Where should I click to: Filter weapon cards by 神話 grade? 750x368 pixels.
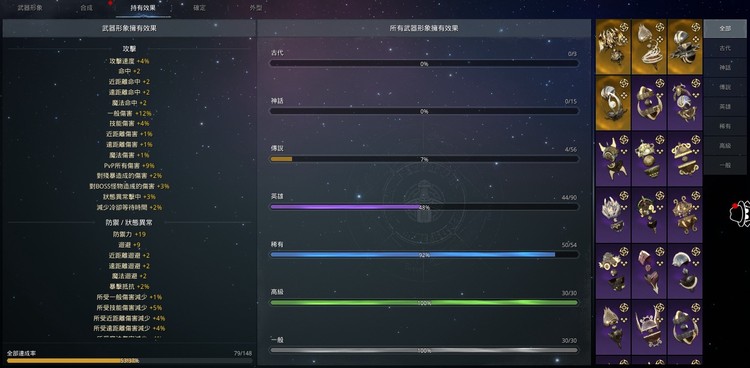point(725,68)
